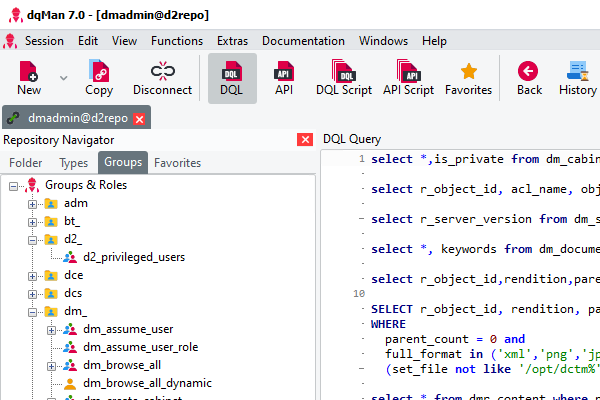The image size is (600, 400).
Task: Expand the dce group folder
Action: pyautogui.click(x=33, y=276)
